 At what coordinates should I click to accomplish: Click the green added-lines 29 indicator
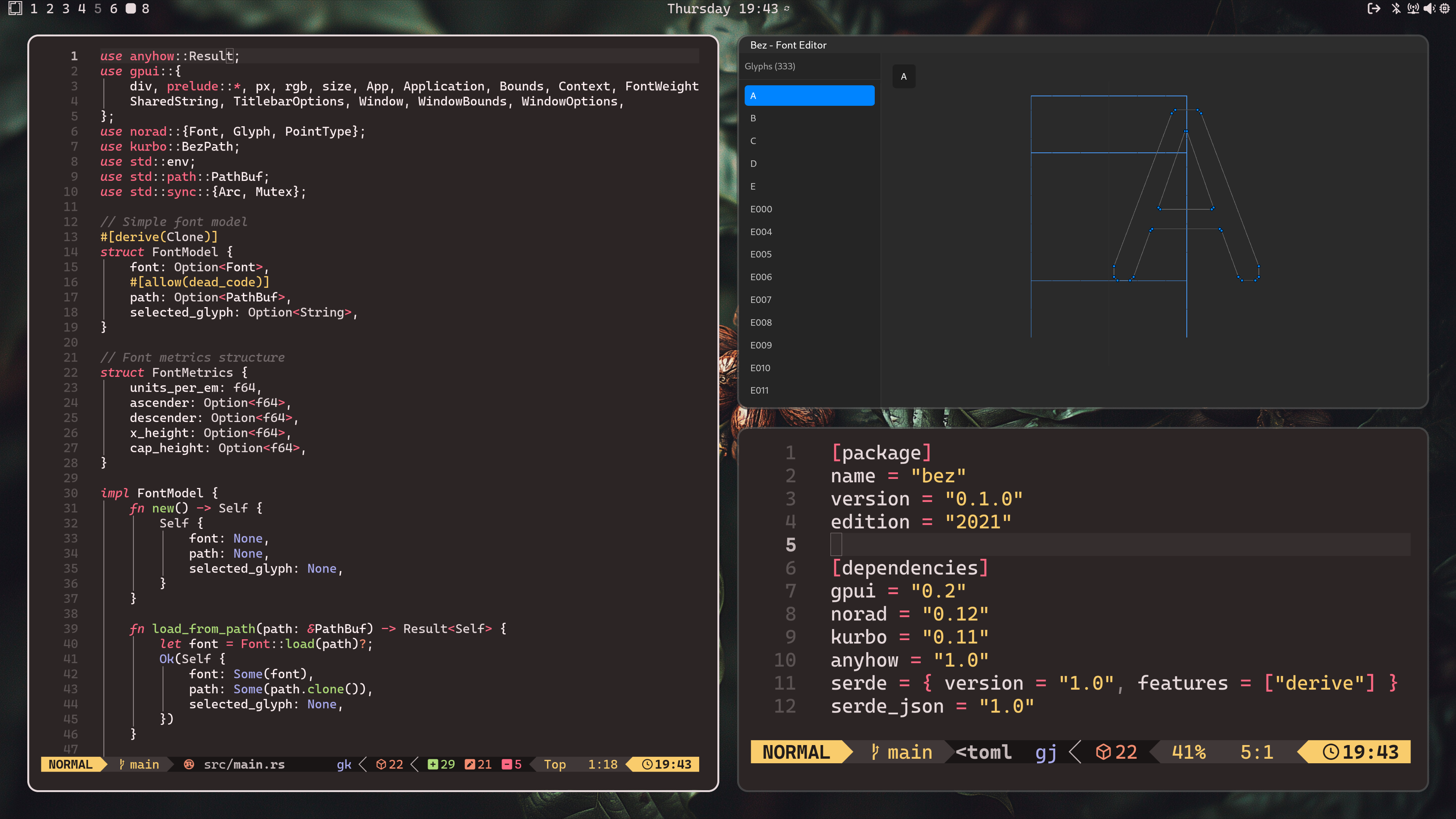click(x=441, y=764)
